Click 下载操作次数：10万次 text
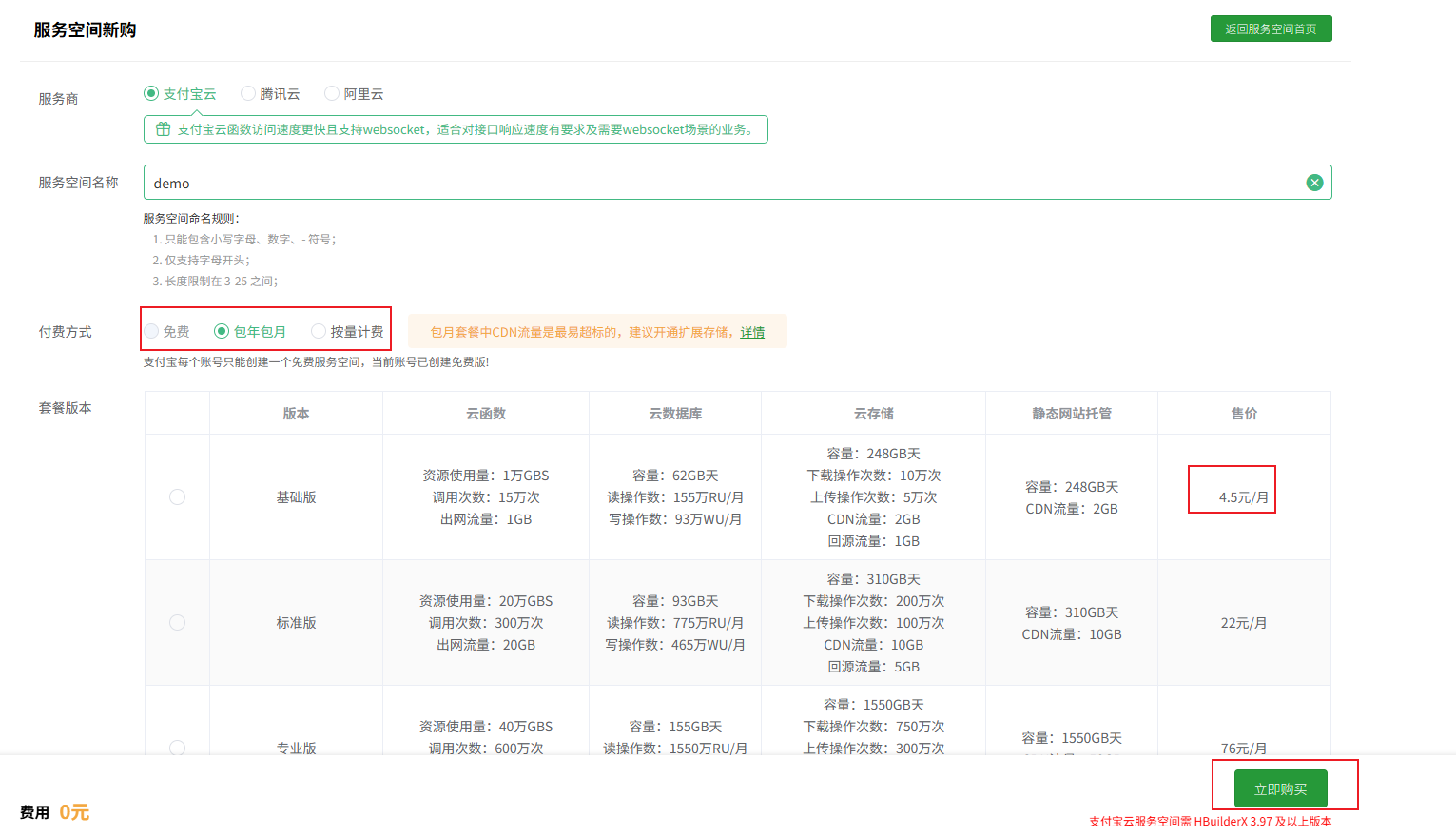This screenshot has height=836, width=1456. click(874, 475)
